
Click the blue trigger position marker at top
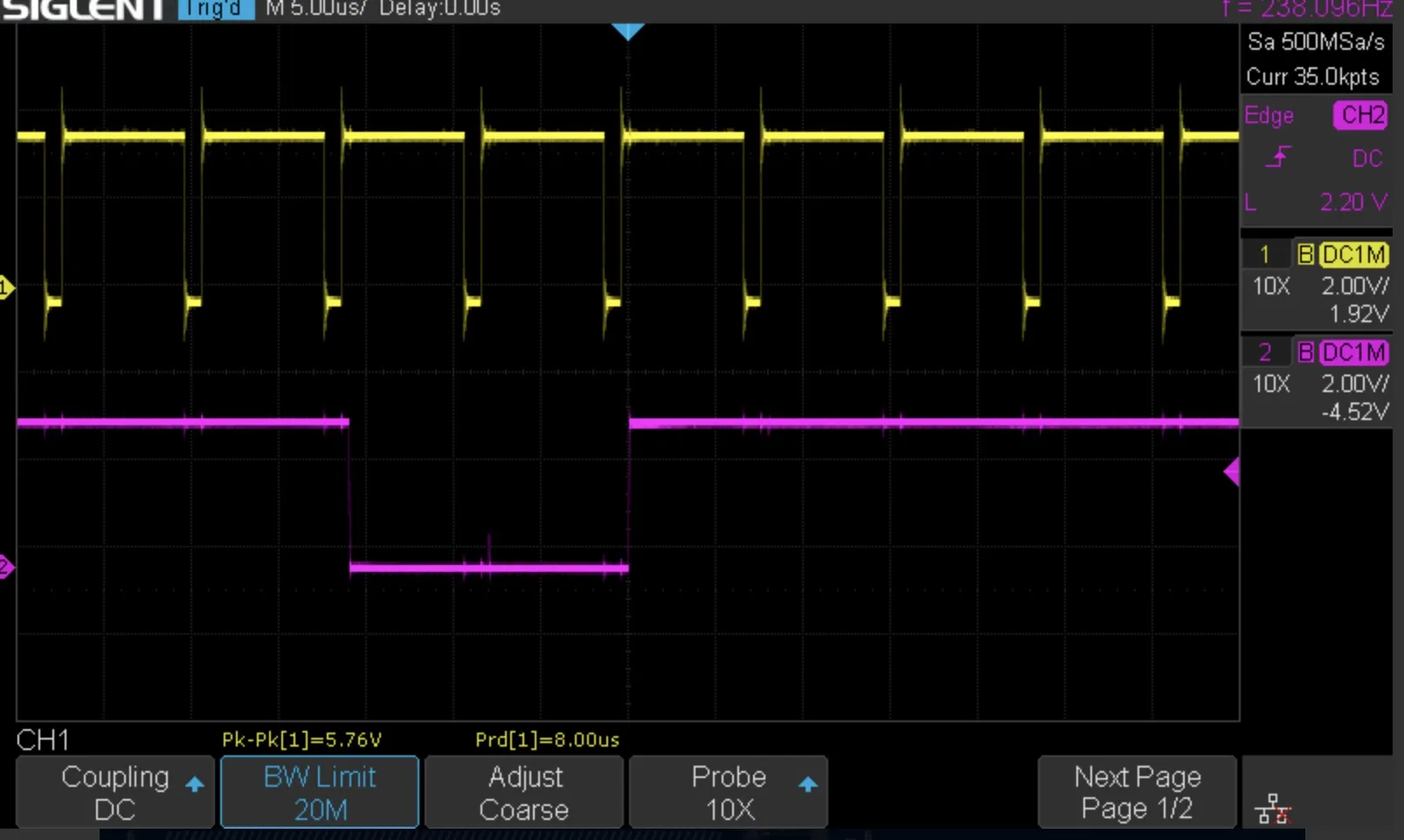coord(627,32)
